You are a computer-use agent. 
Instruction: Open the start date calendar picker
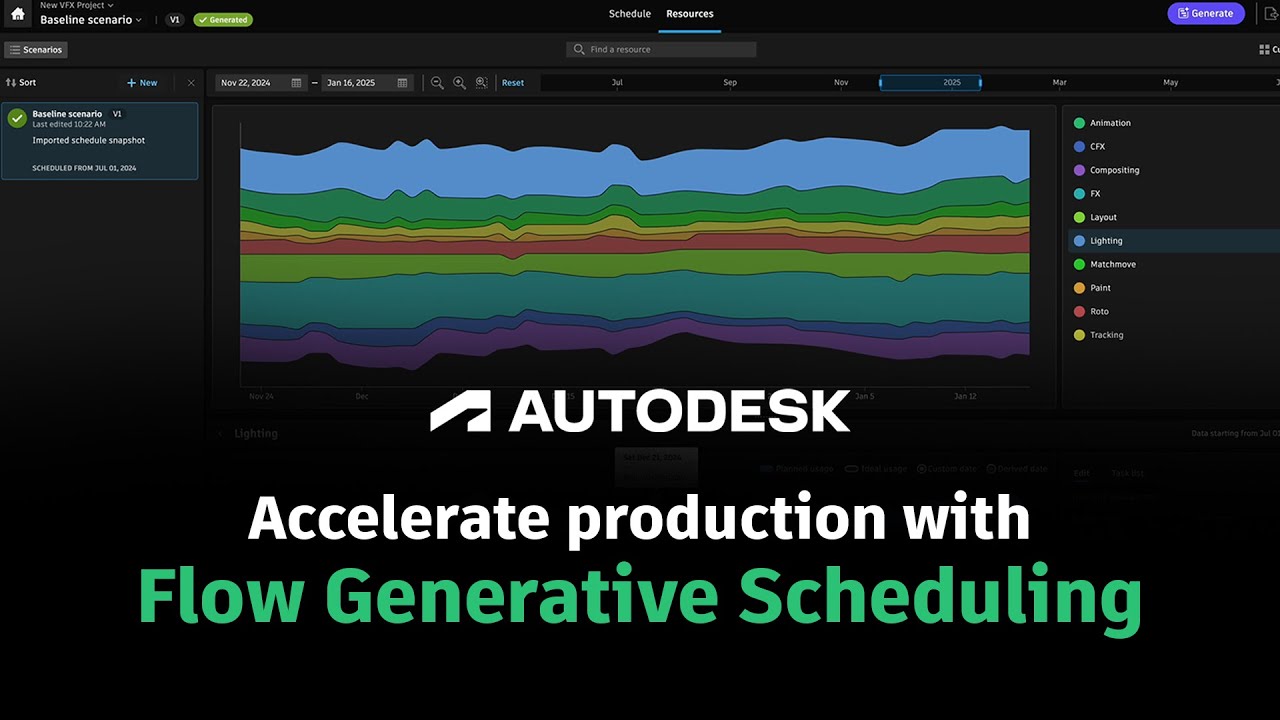click(x=296, y=83)
